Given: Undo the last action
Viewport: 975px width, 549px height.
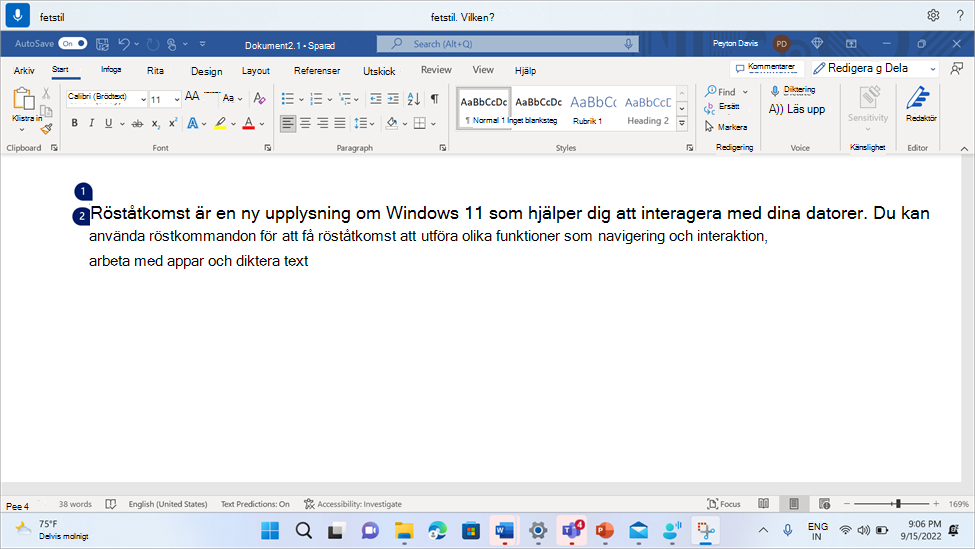Looking at the screenshot, I should tap(124, 44).
